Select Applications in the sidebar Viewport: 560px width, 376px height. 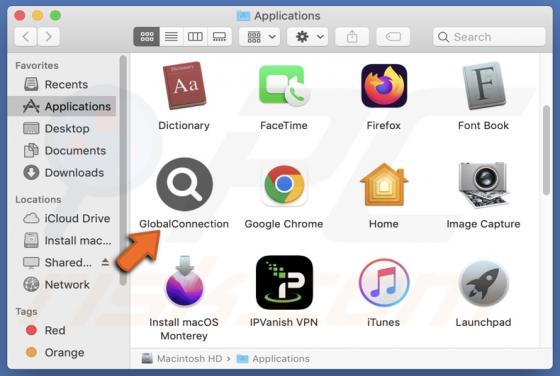pyautogui.click(x=61, y=106)
